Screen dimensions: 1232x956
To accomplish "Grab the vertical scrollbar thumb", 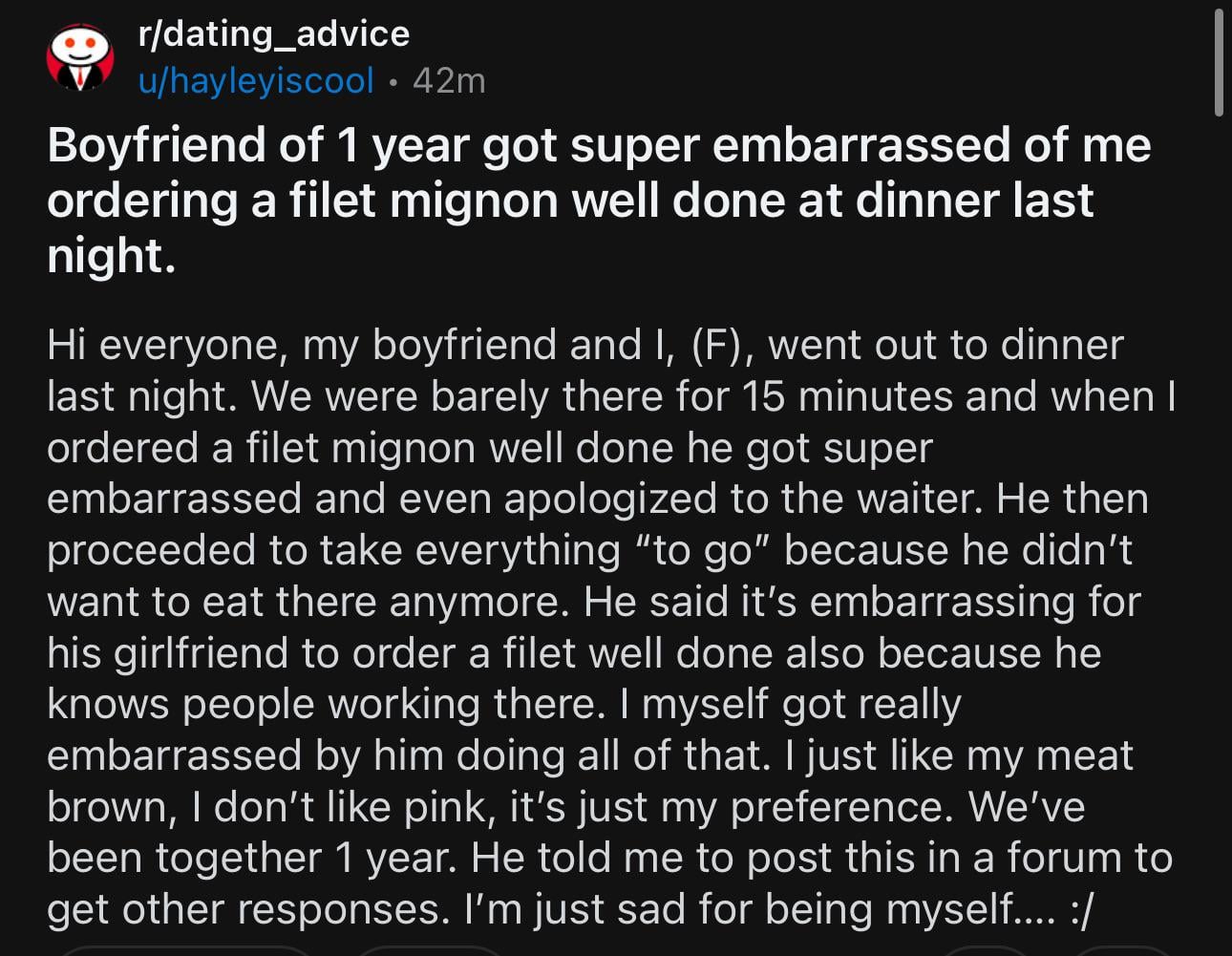I will tap(1219, 62).
